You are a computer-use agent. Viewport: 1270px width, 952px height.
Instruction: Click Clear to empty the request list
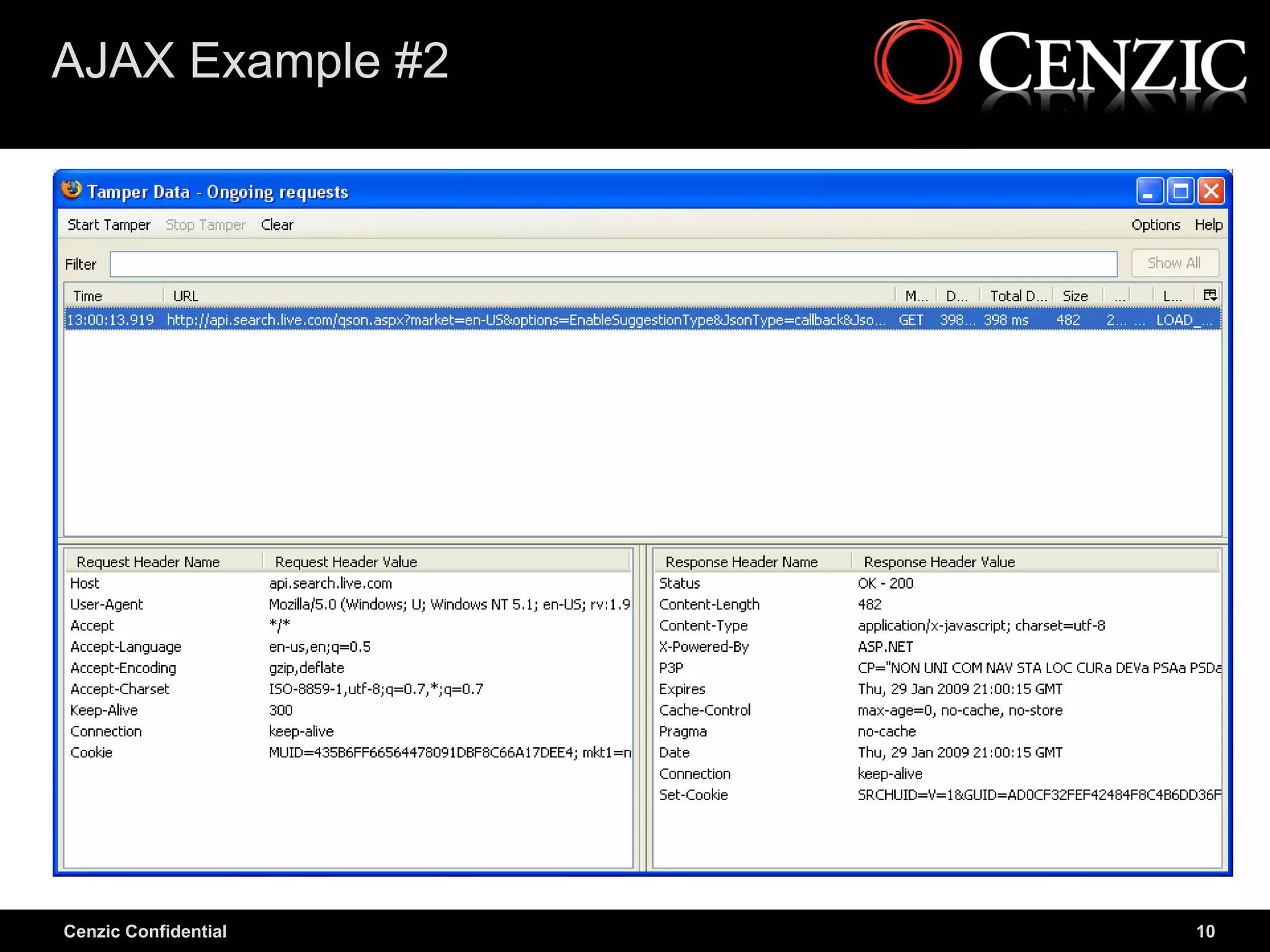[277, 225]
